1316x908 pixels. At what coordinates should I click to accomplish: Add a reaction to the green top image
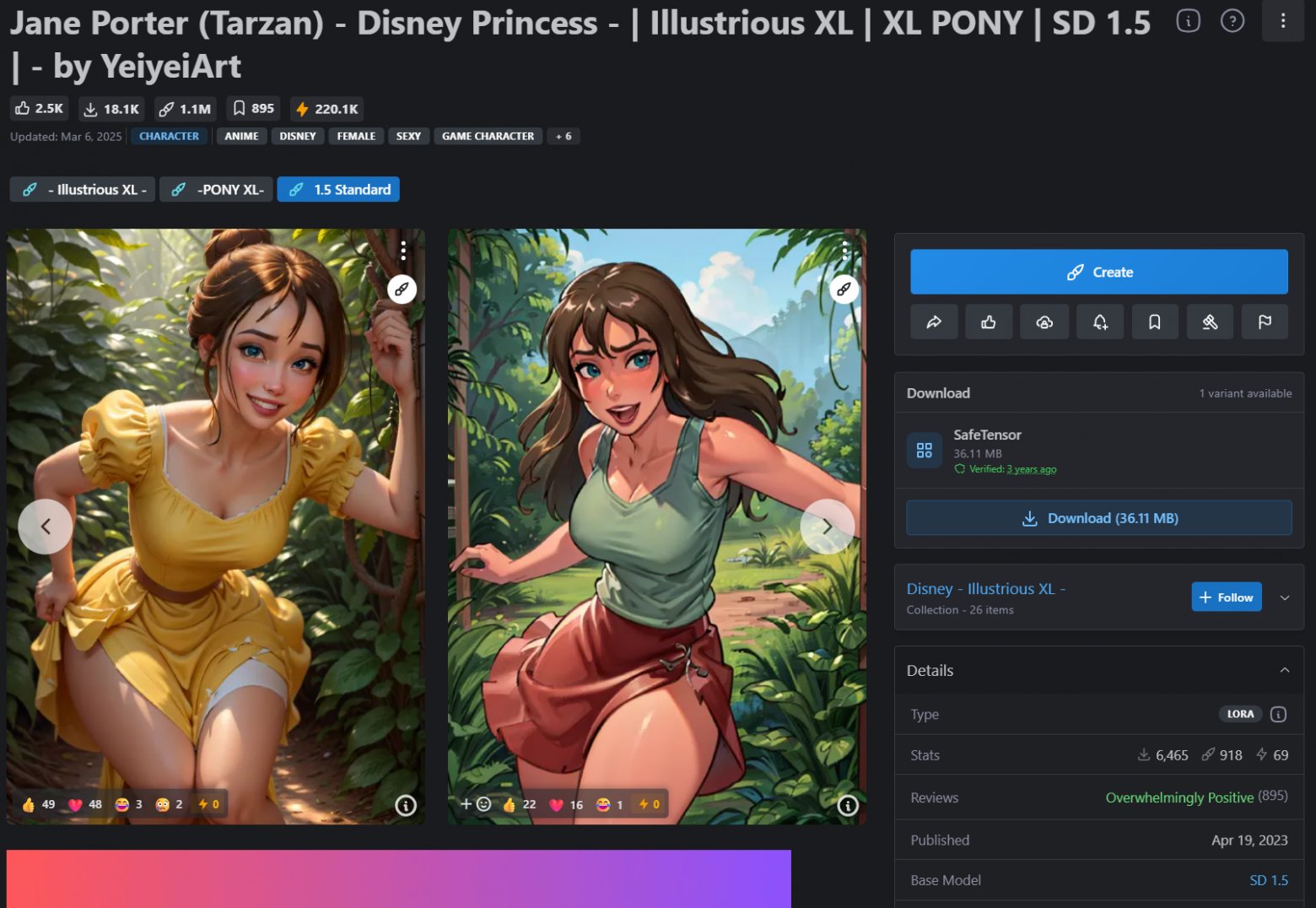click(x=476, y=804)
